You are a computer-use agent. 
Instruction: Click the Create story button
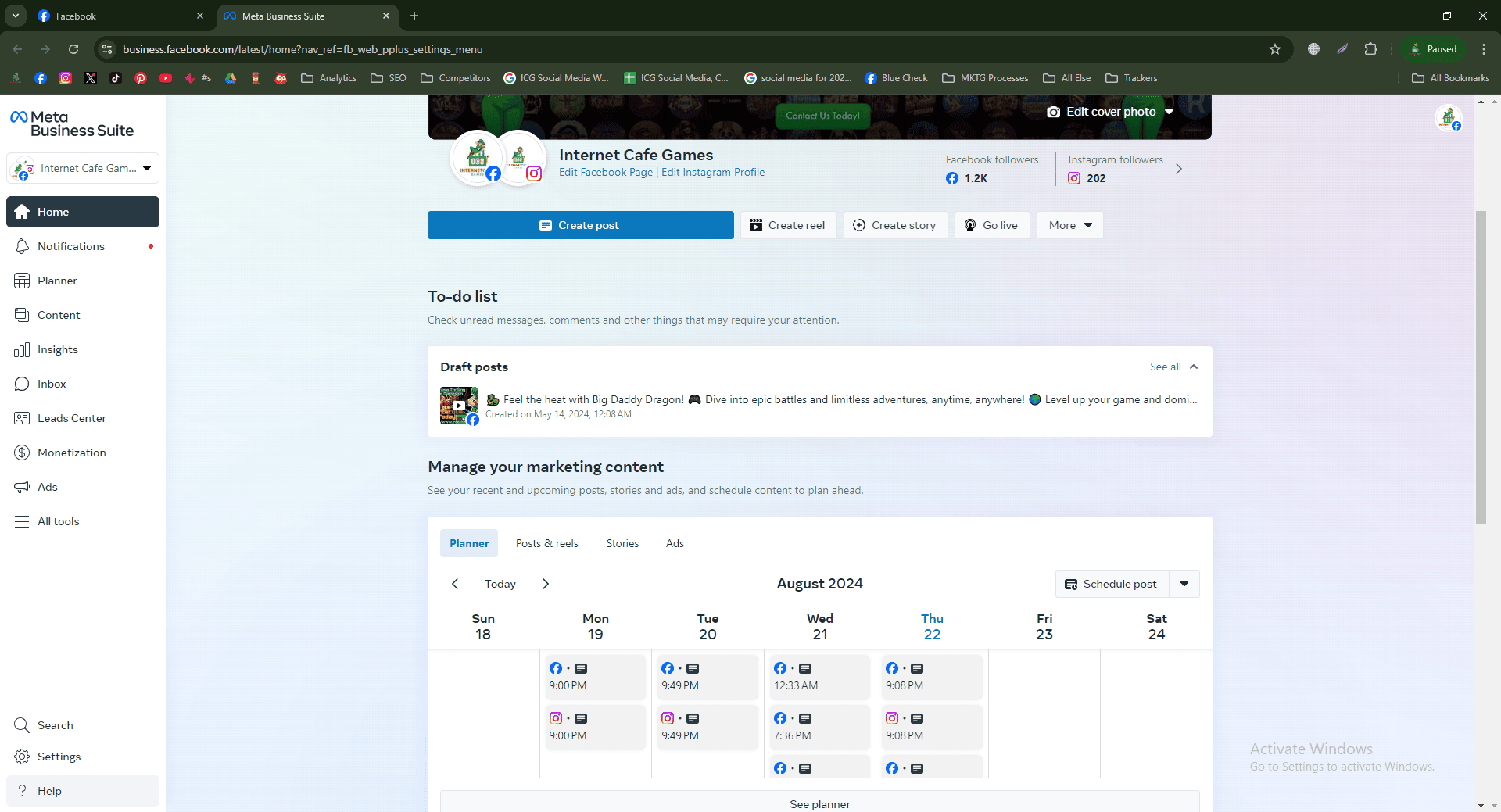(895, 225)
